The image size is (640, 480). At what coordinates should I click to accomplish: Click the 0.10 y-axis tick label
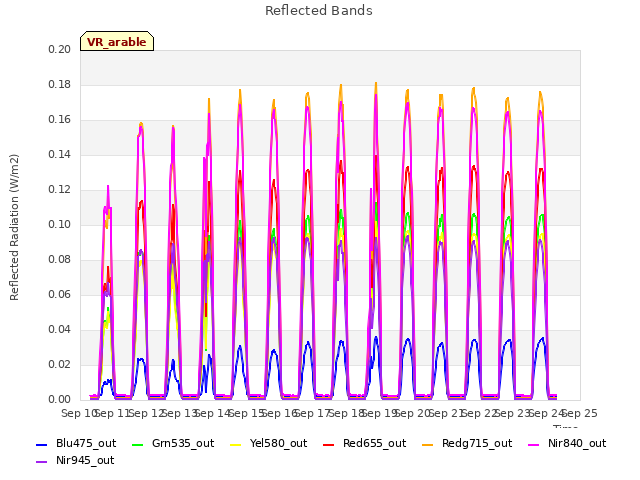[60, 225]
